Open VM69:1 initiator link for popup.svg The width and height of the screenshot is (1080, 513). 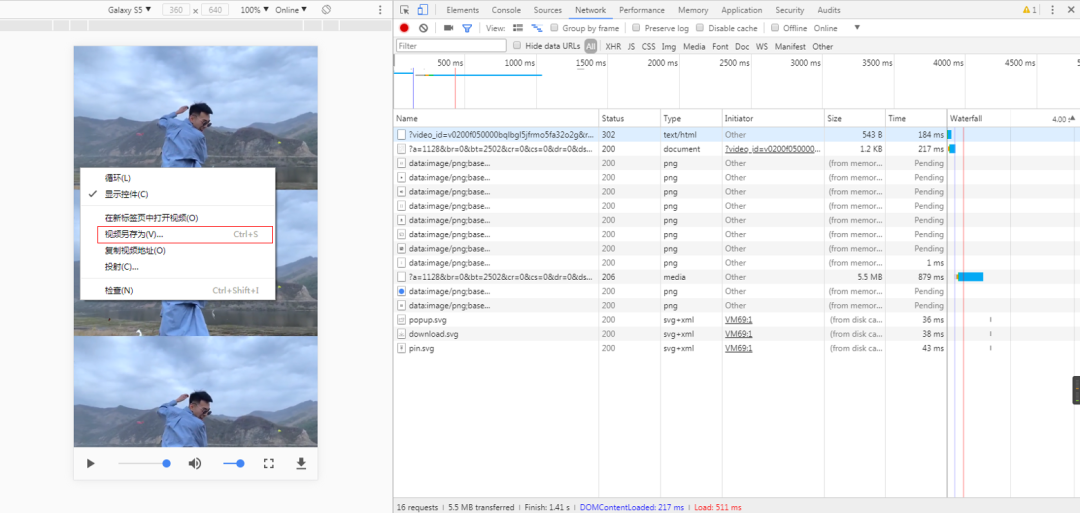tap(738, 320)
